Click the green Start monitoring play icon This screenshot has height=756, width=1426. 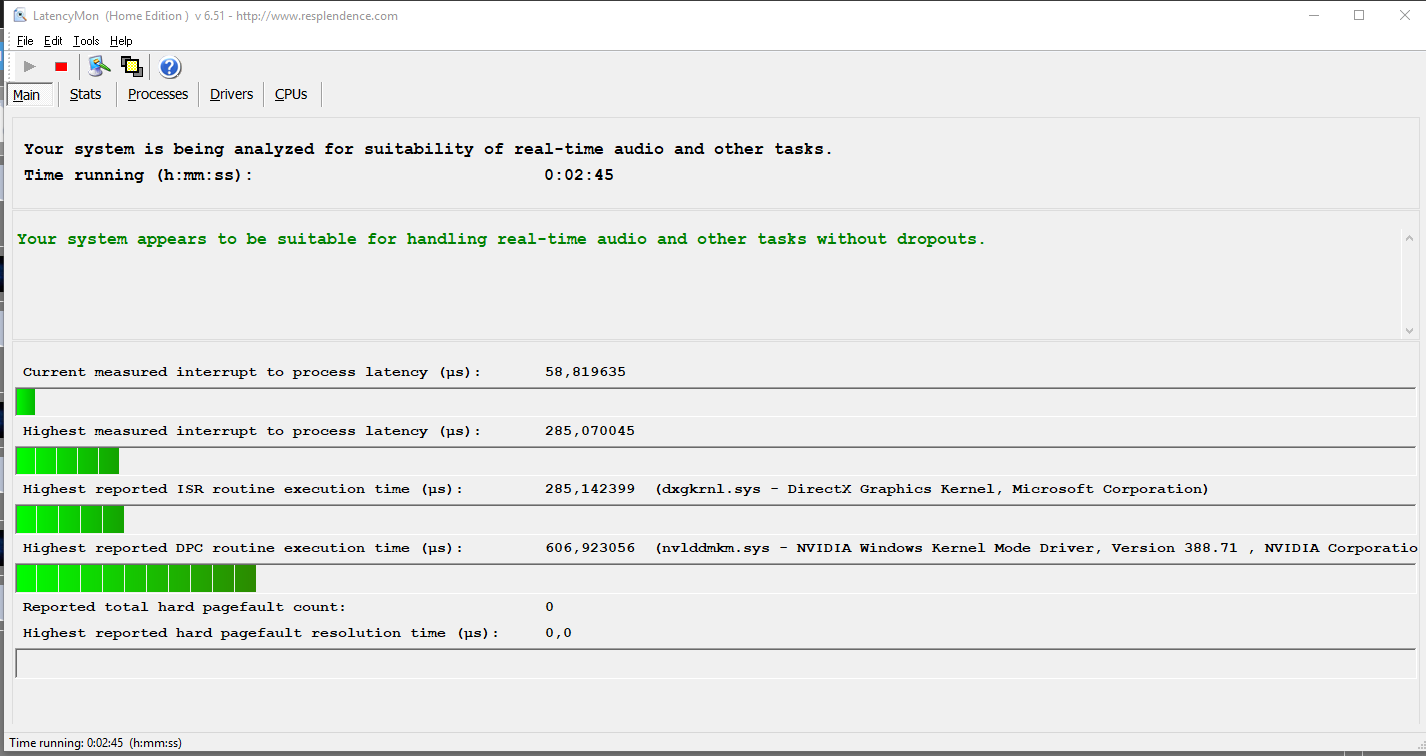pos(30,67)
